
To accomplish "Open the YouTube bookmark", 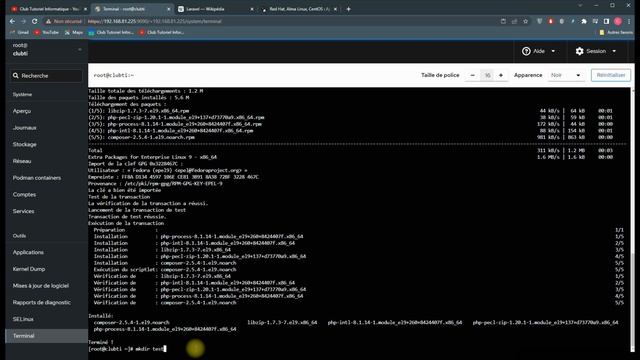I will [47, 32].
